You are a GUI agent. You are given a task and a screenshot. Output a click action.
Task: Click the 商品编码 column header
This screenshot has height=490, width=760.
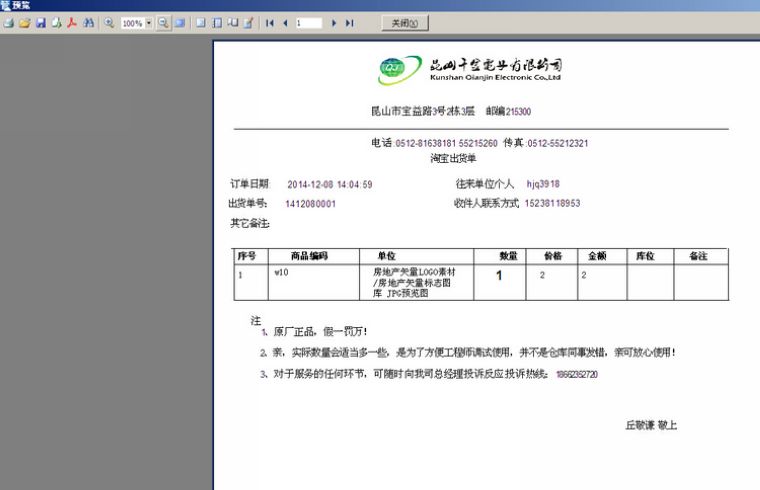click(x=309, y=256)
